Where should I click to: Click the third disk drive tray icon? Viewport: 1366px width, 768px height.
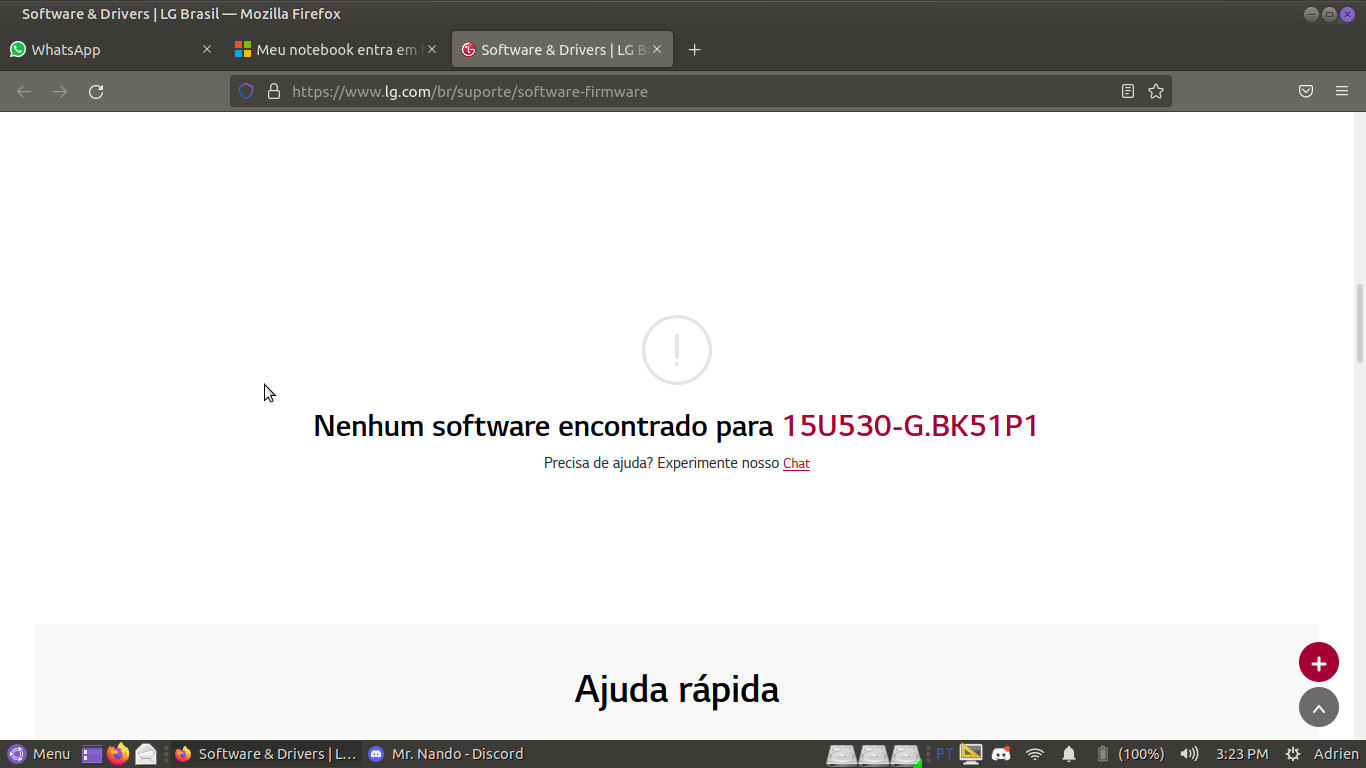pyautogui.click(x=906, y=754)
